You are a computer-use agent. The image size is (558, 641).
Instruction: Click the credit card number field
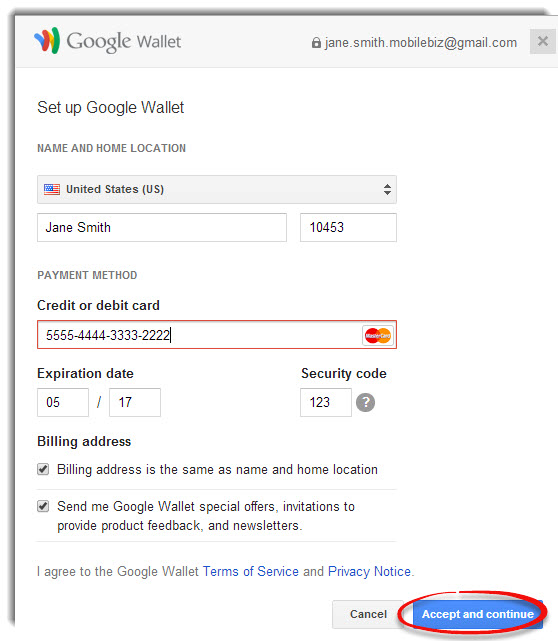point(217,335)
